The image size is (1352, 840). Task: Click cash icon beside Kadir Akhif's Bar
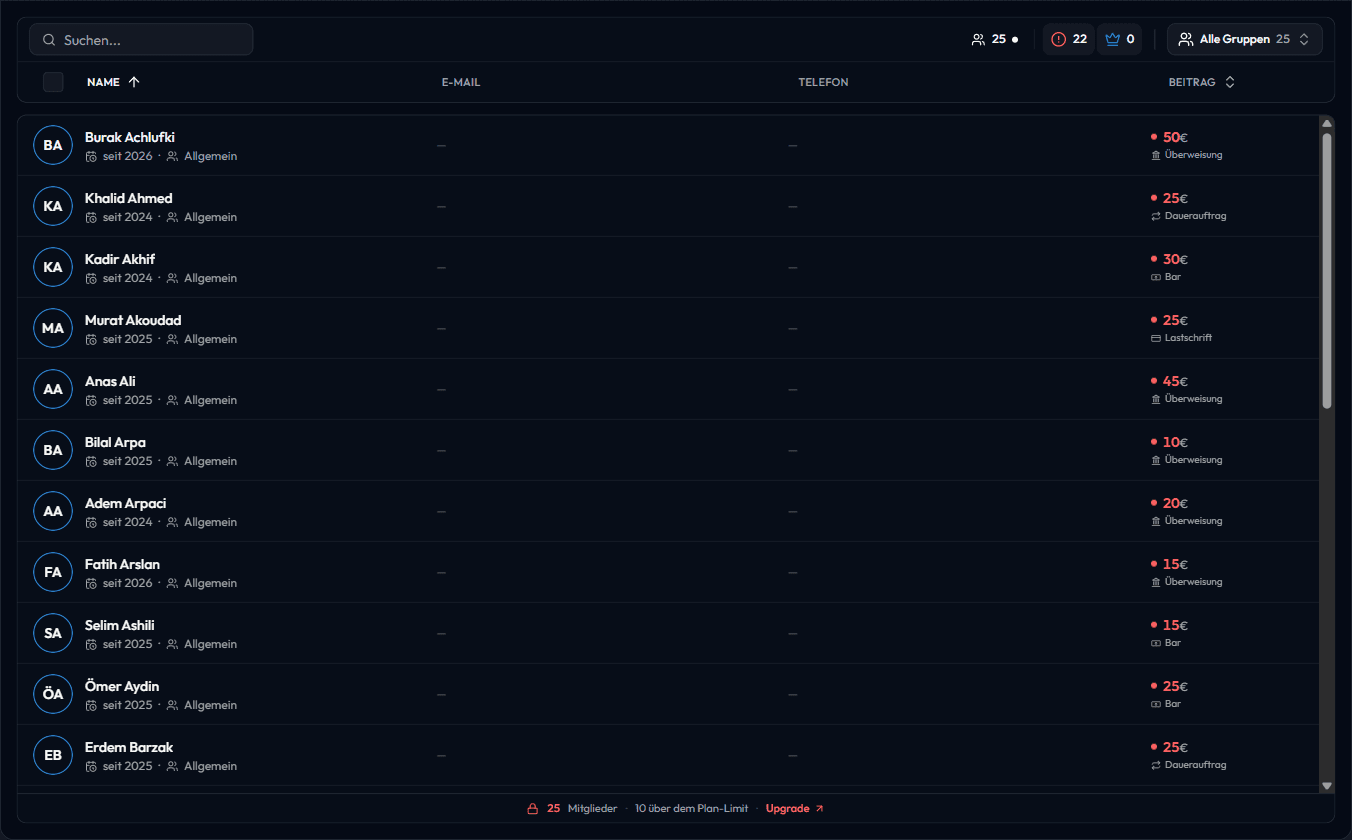pyautogui.click(x=1156, y=277)
